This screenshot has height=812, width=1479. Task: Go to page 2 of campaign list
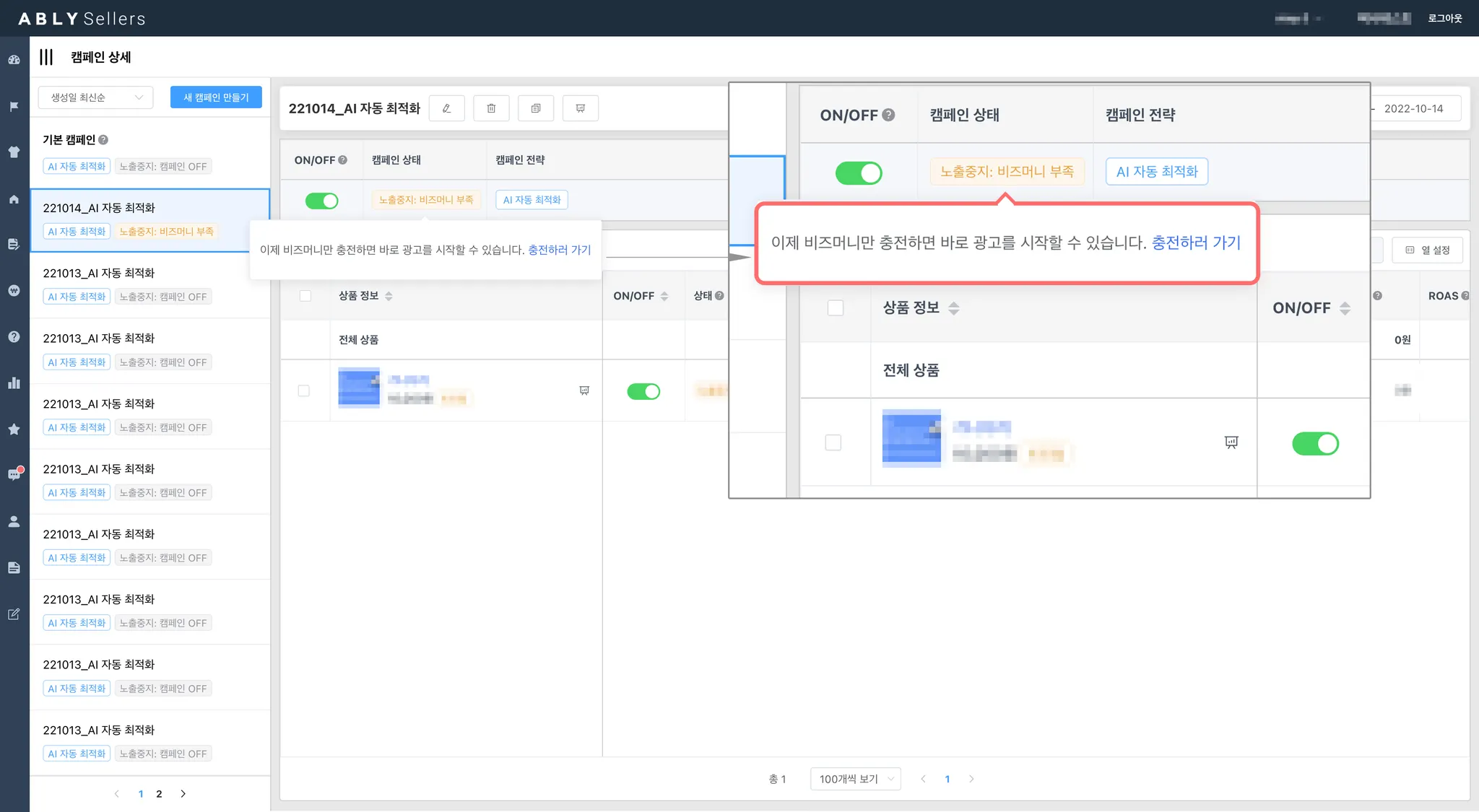coord(159,794)
